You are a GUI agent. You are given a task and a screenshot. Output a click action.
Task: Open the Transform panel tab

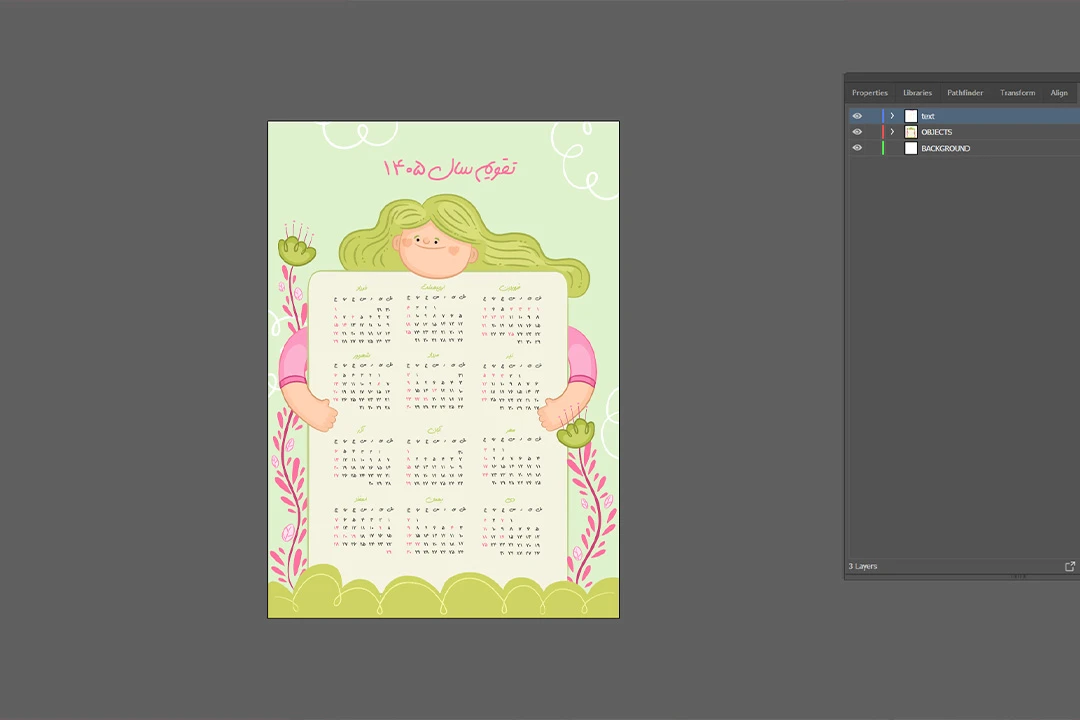coord(1017,93)
